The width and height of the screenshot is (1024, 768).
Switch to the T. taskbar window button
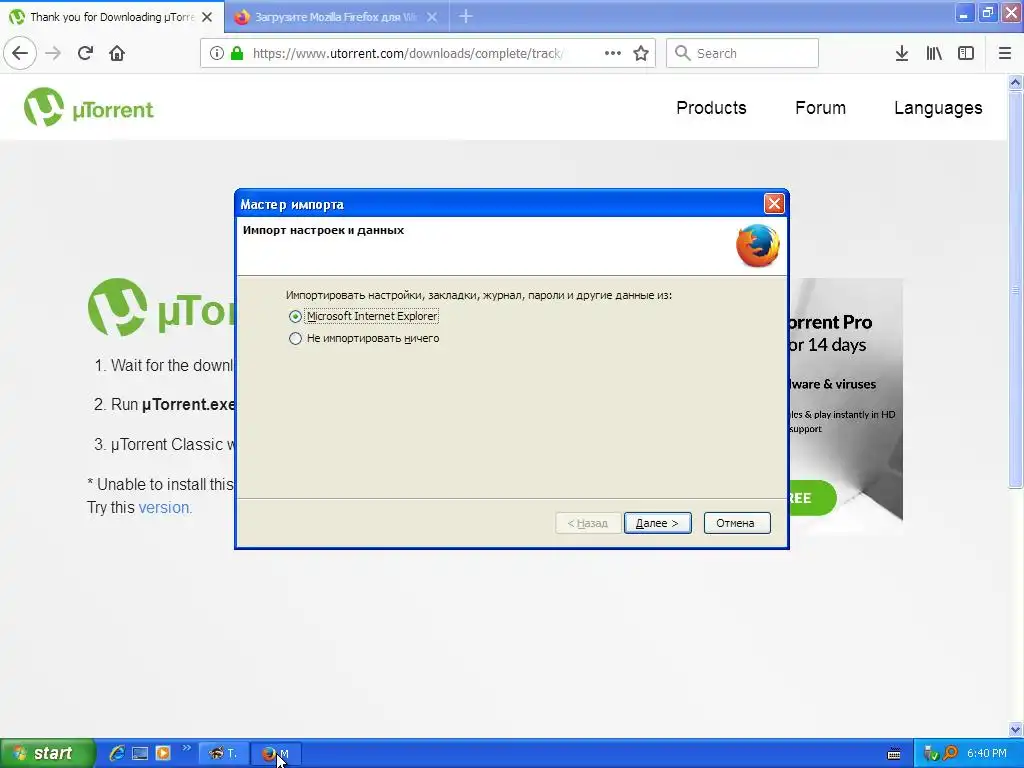223,754
